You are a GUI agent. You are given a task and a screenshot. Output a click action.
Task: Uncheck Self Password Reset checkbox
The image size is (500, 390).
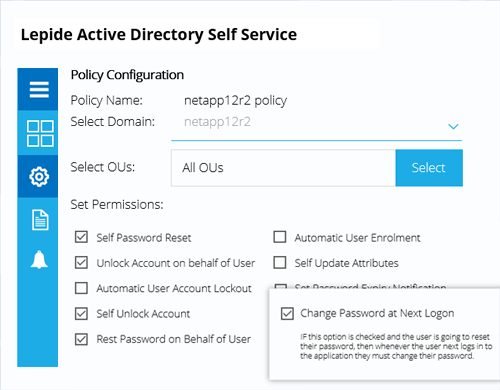tap(81, 237)
